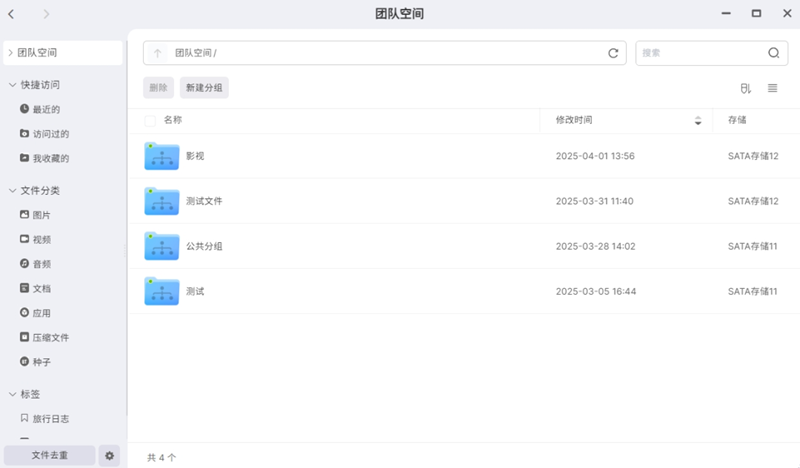Collapse the 标签 section
Screen dimensions: 800x468
(x=13, y=394)
